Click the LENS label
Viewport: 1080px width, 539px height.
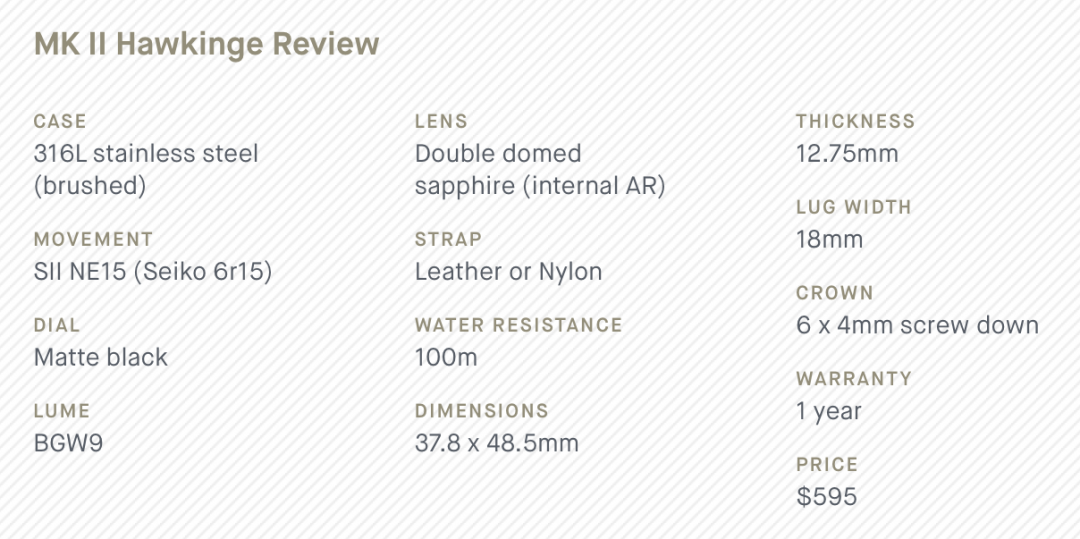coord(441,121)
